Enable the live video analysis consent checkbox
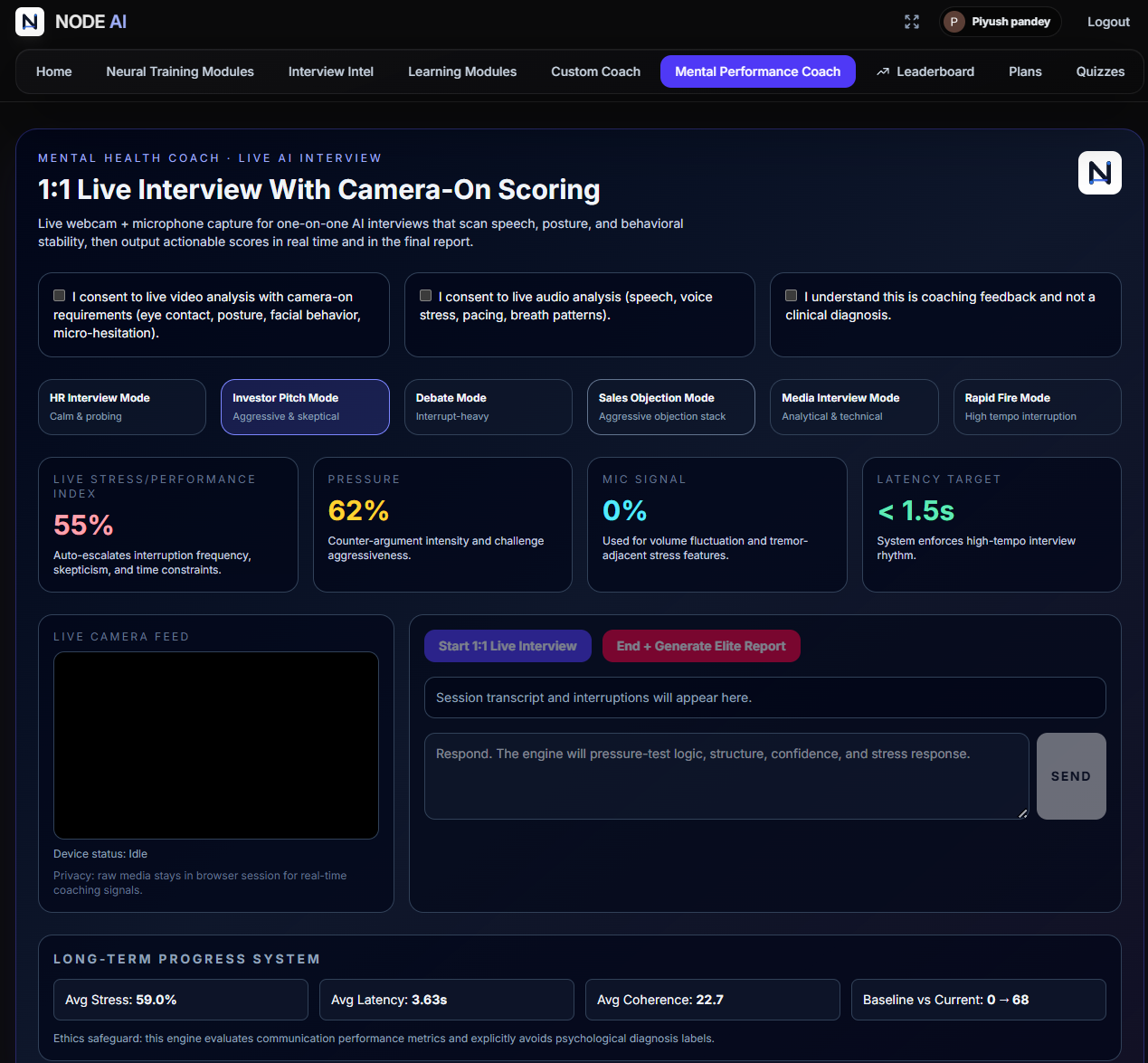This screenshot has width=1148, height=1063. point(59,294)
